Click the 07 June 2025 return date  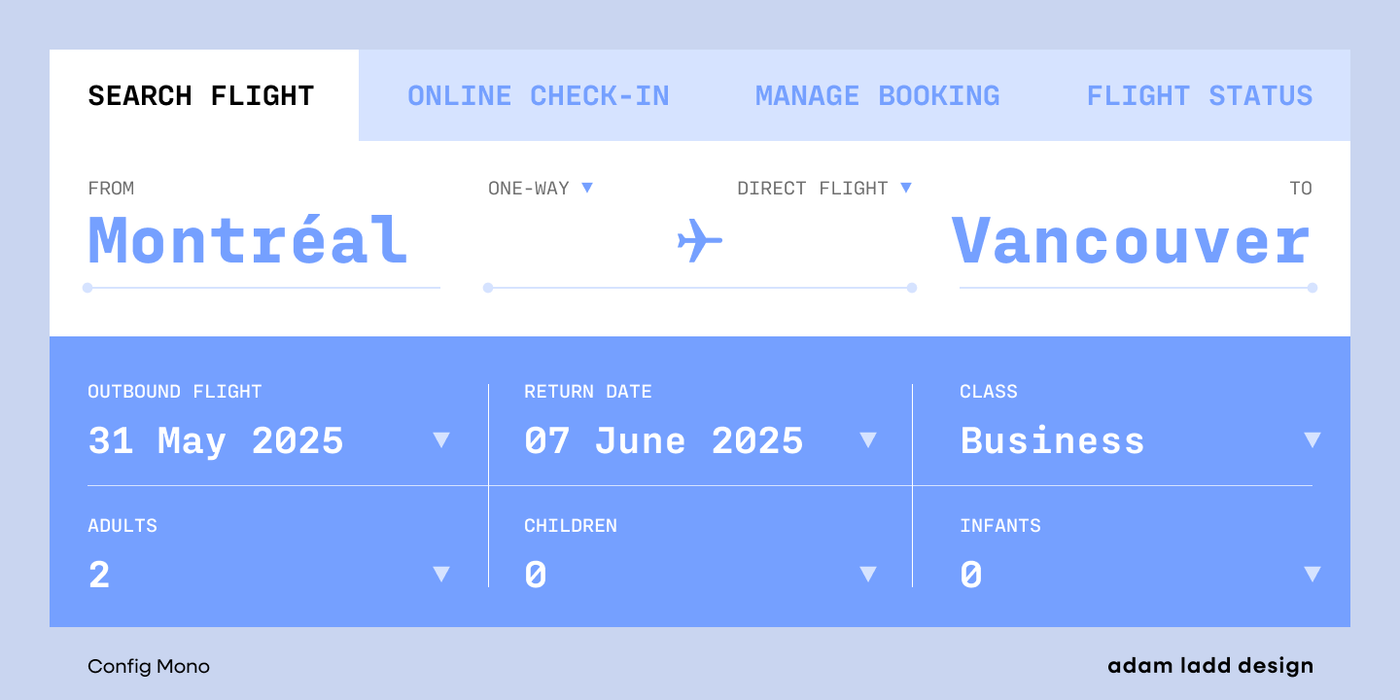(664, 441)
